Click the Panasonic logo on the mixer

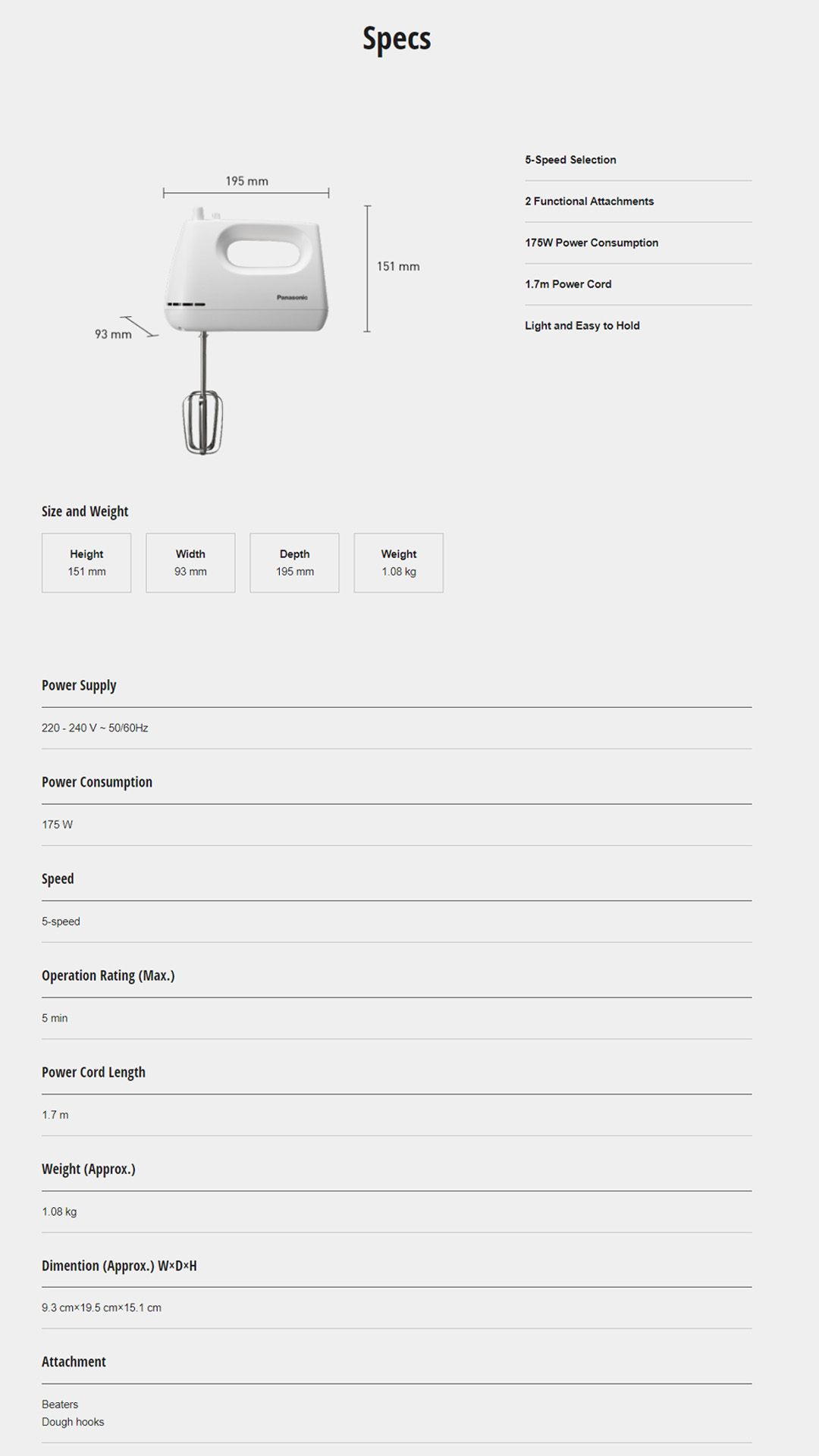[x=292, y=297]
